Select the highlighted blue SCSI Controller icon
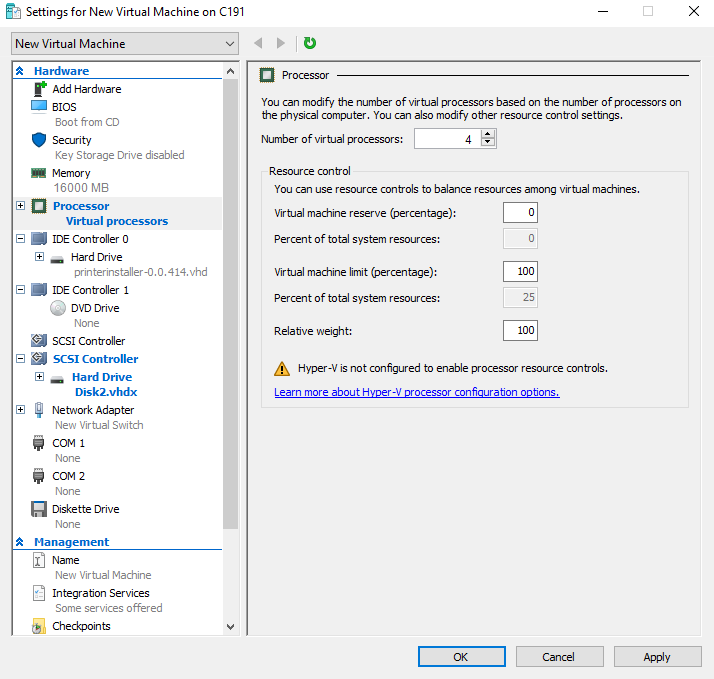Screen dimensions: 714x679 39,359
